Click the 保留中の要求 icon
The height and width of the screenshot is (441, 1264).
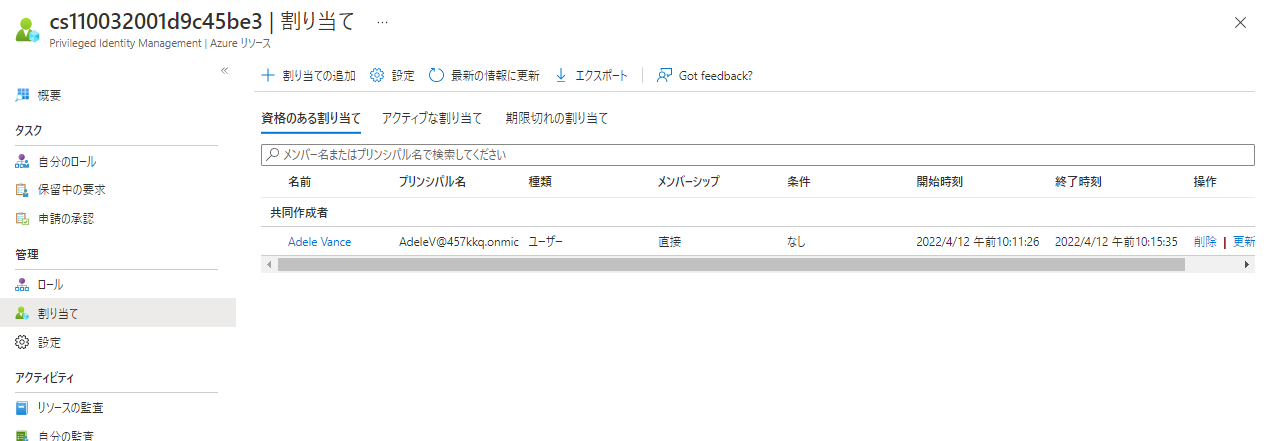coord(22,189)
